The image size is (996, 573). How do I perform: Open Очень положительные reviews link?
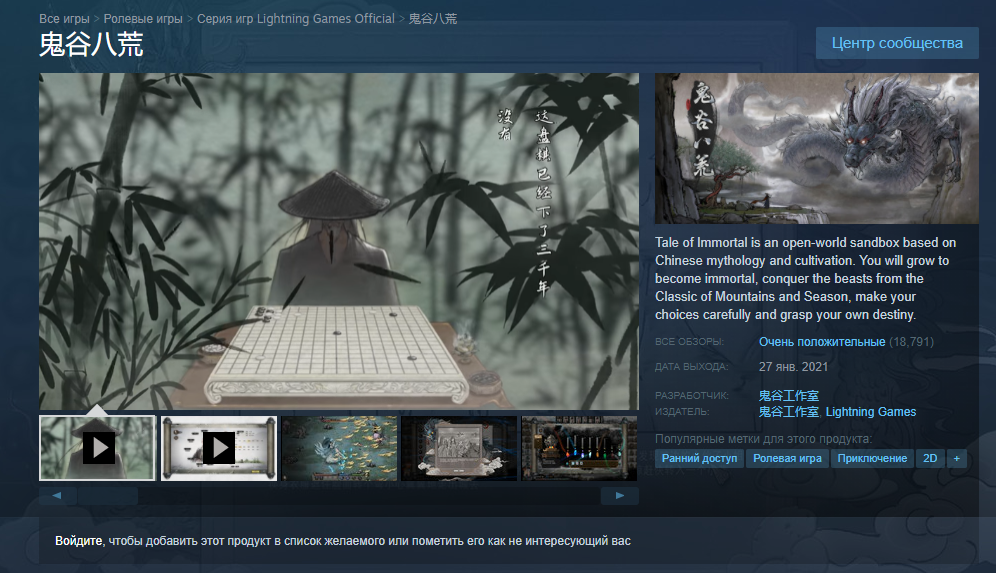tap(822, 342)
